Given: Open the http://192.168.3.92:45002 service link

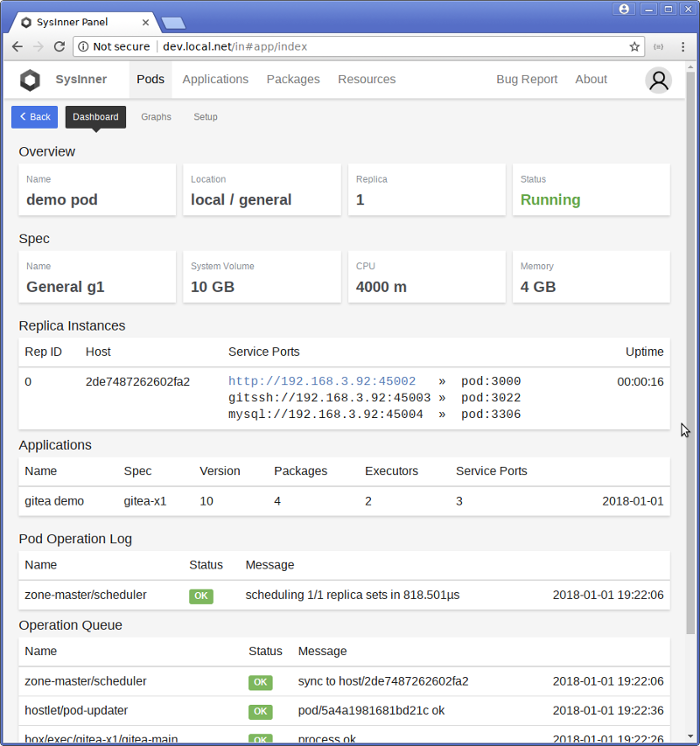Looking at the screenshot, I should pos(322,381).
